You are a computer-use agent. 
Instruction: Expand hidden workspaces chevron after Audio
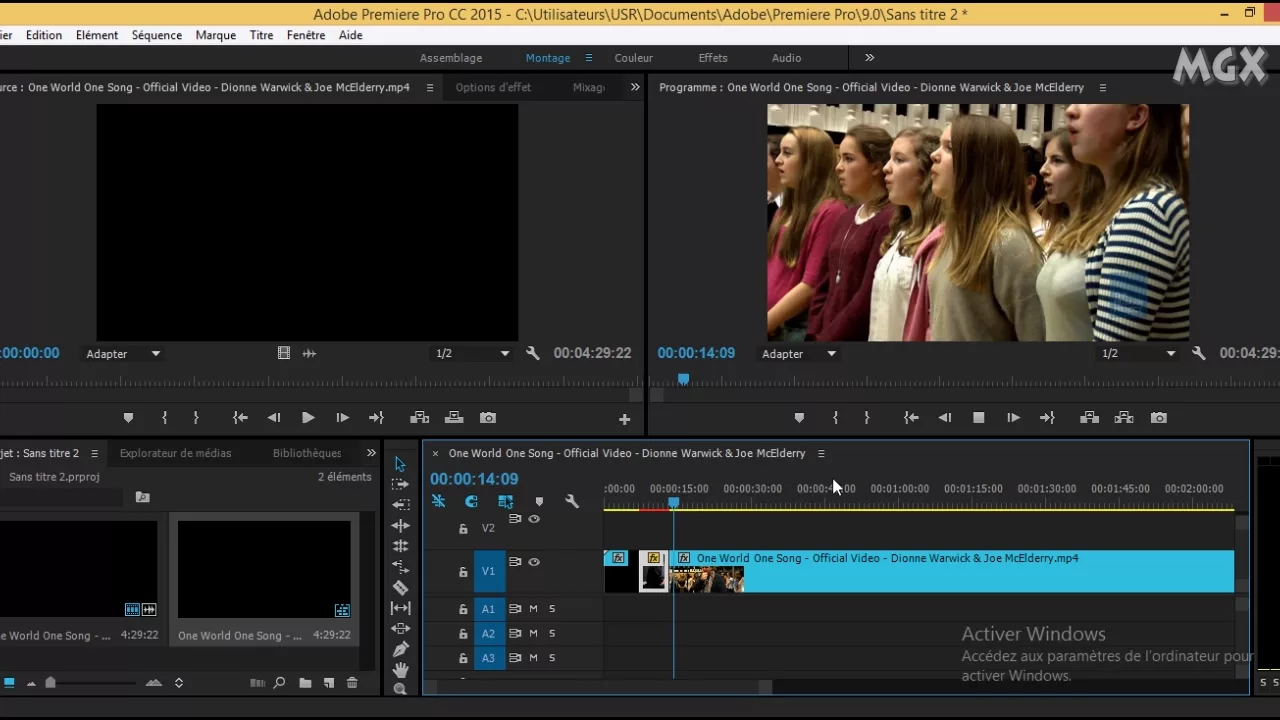869,58
